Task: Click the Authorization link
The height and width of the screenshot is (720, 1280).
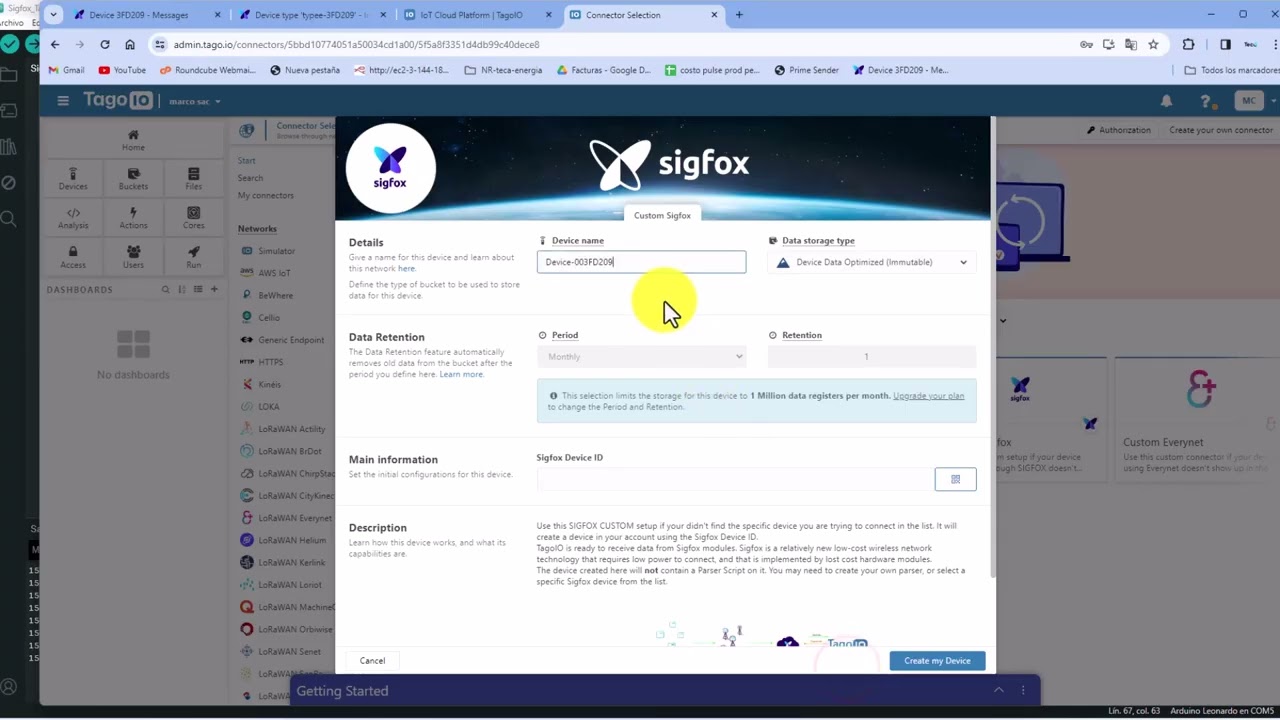Action: click(1119, 130)
